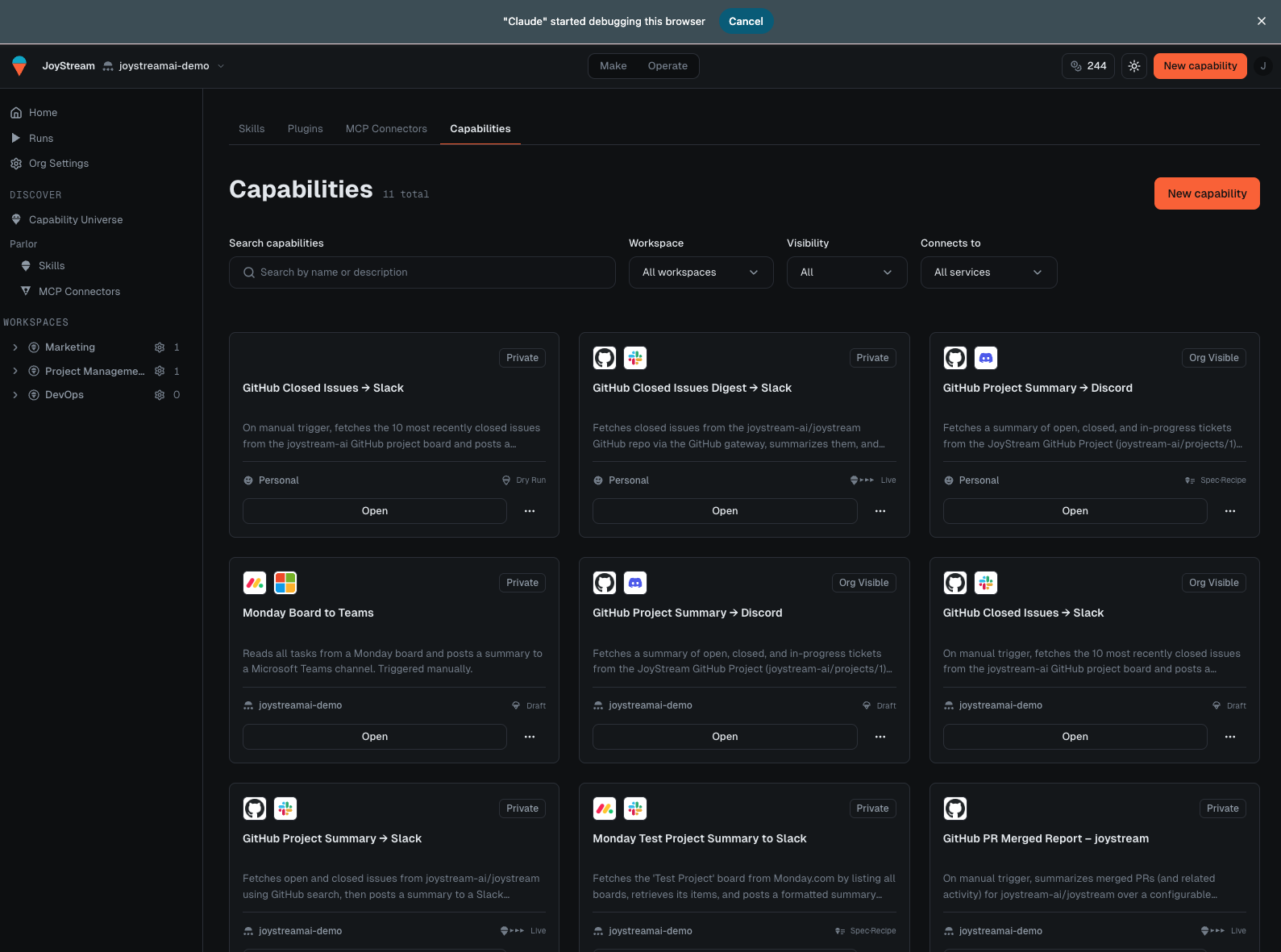This screenshot has width=1281, height=952.
Task: Open GitHub Closed Issues Digest → Slack
Action: [725, 511]
